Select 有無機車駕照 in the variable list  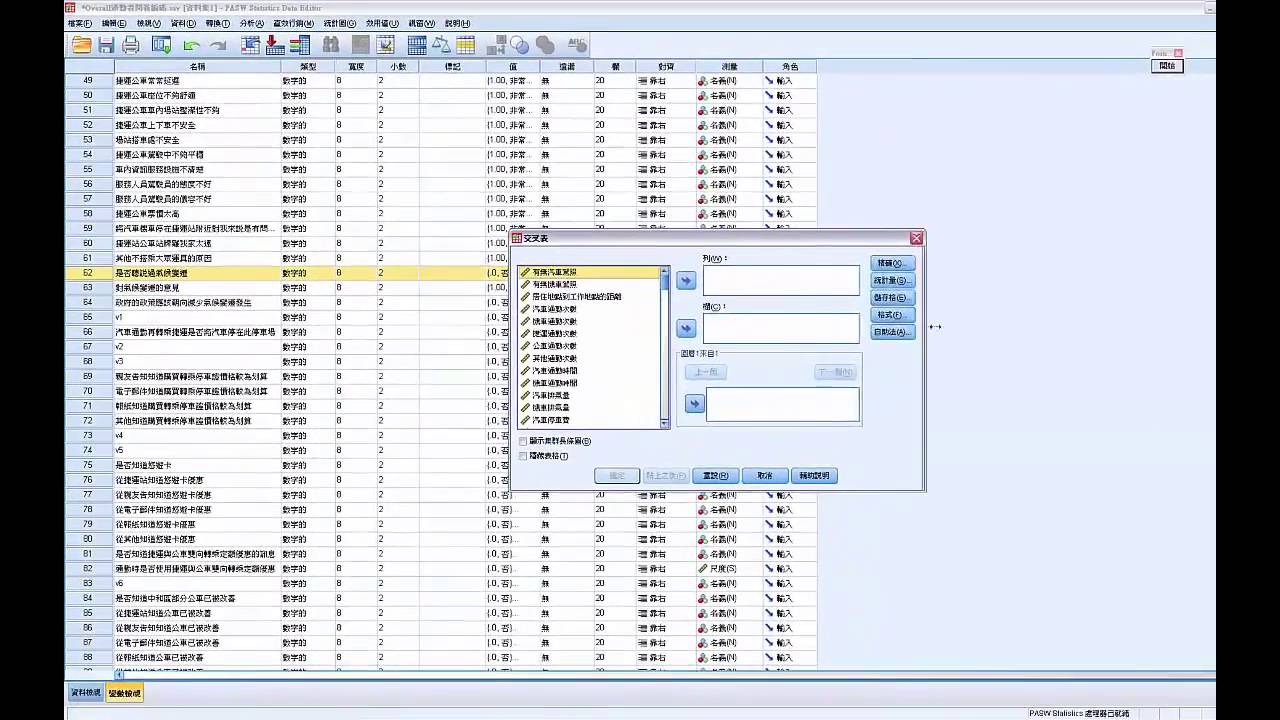click(554, 284)
